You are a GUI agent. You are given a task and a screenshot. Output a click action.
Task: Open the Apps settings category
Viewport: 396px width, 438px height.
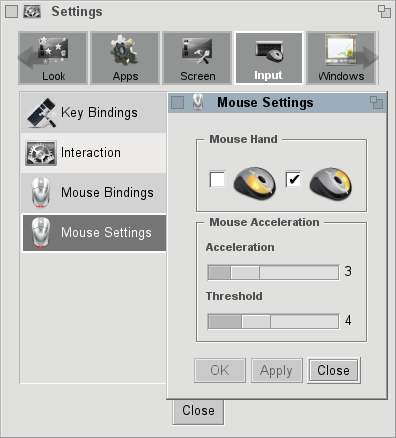(x=125, y=58)
